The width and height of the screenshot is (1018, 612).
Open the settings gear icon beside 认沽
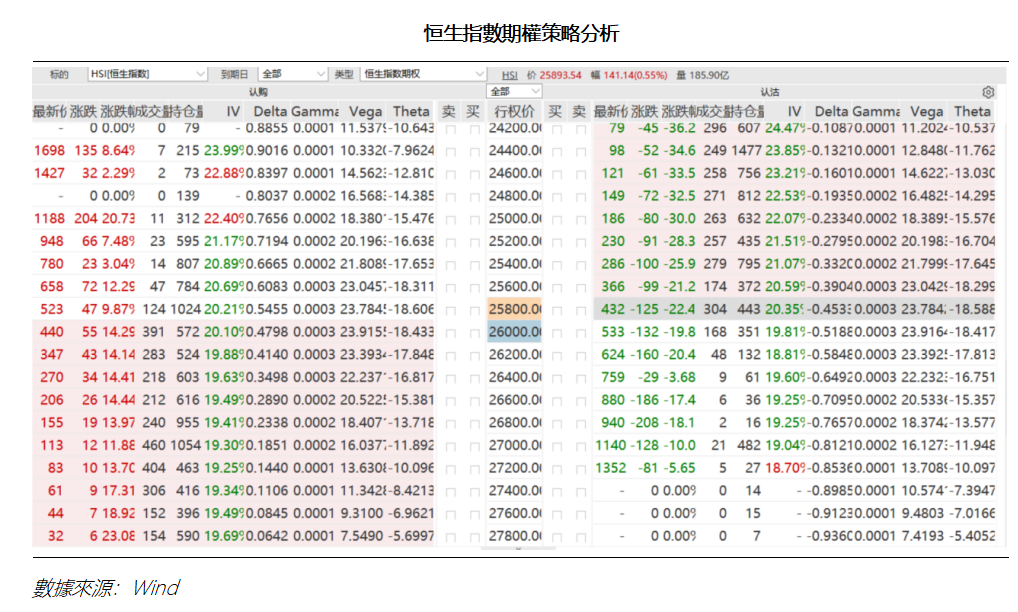pyautogui.click(x=987, y=92)
